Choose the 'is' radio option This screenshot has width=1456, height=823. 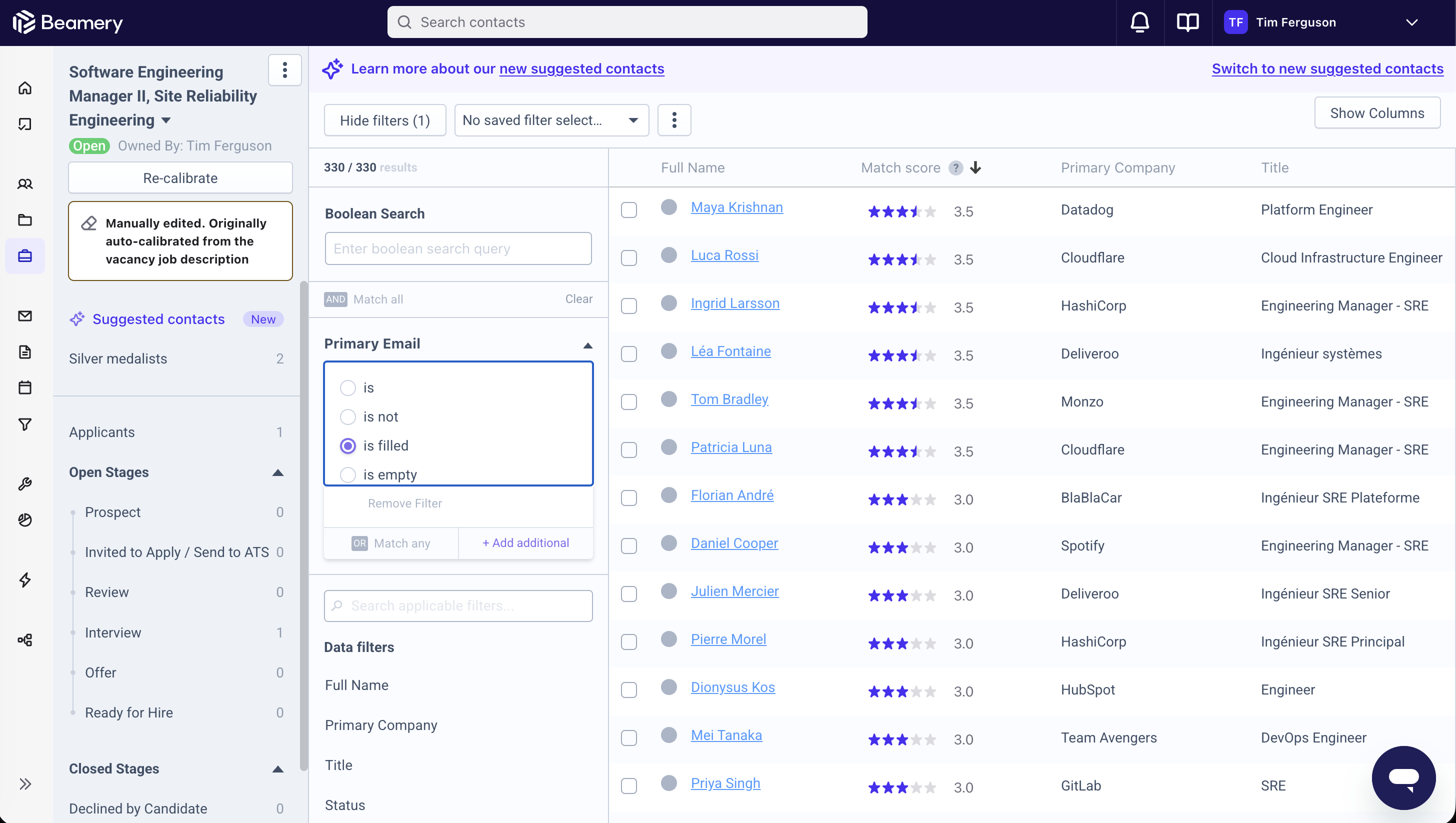click(x=348, y=388)
